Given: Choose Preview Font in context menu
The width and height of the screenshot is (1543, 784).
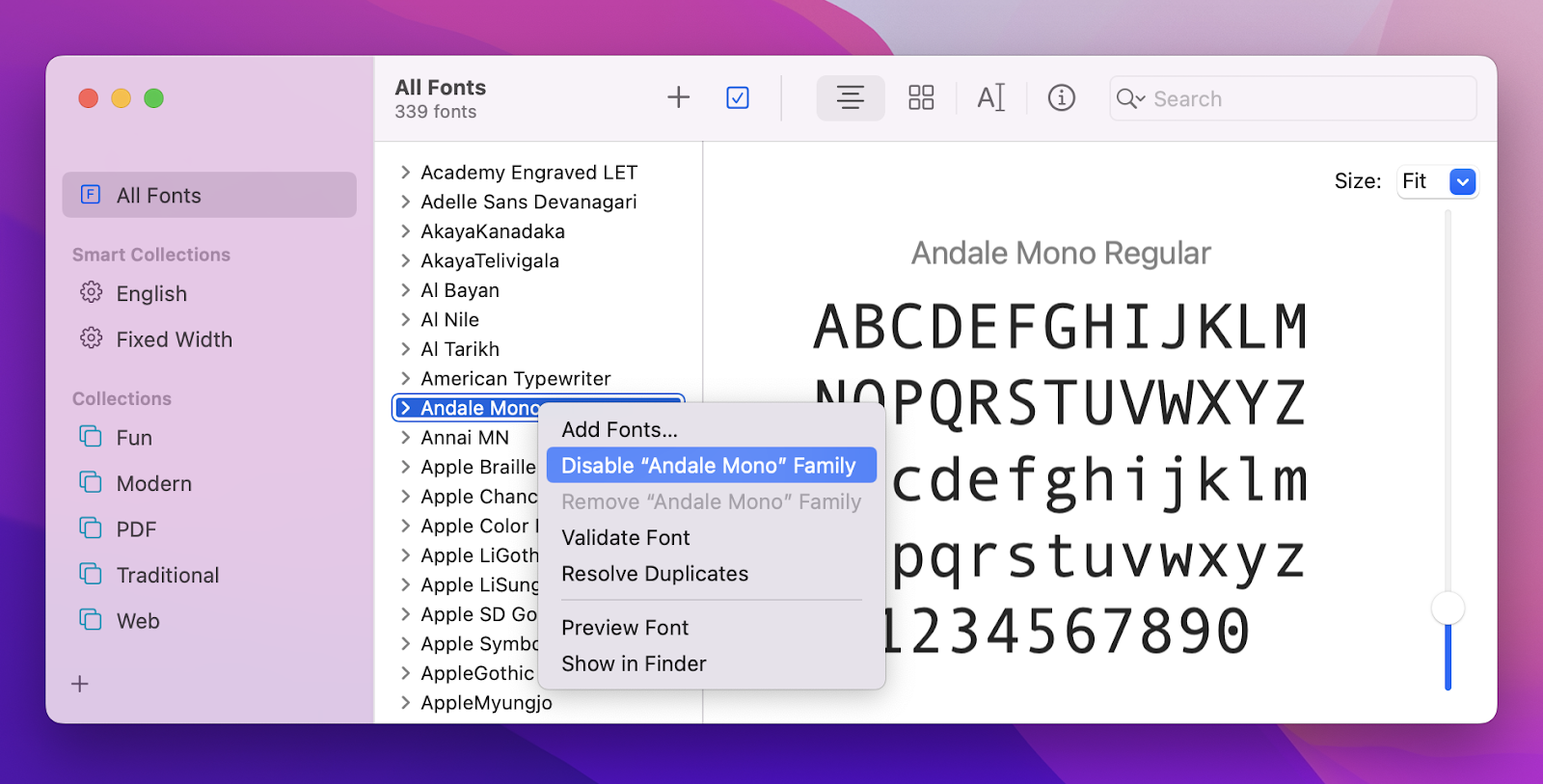Looking at the screenshot, I should [712, 628].
